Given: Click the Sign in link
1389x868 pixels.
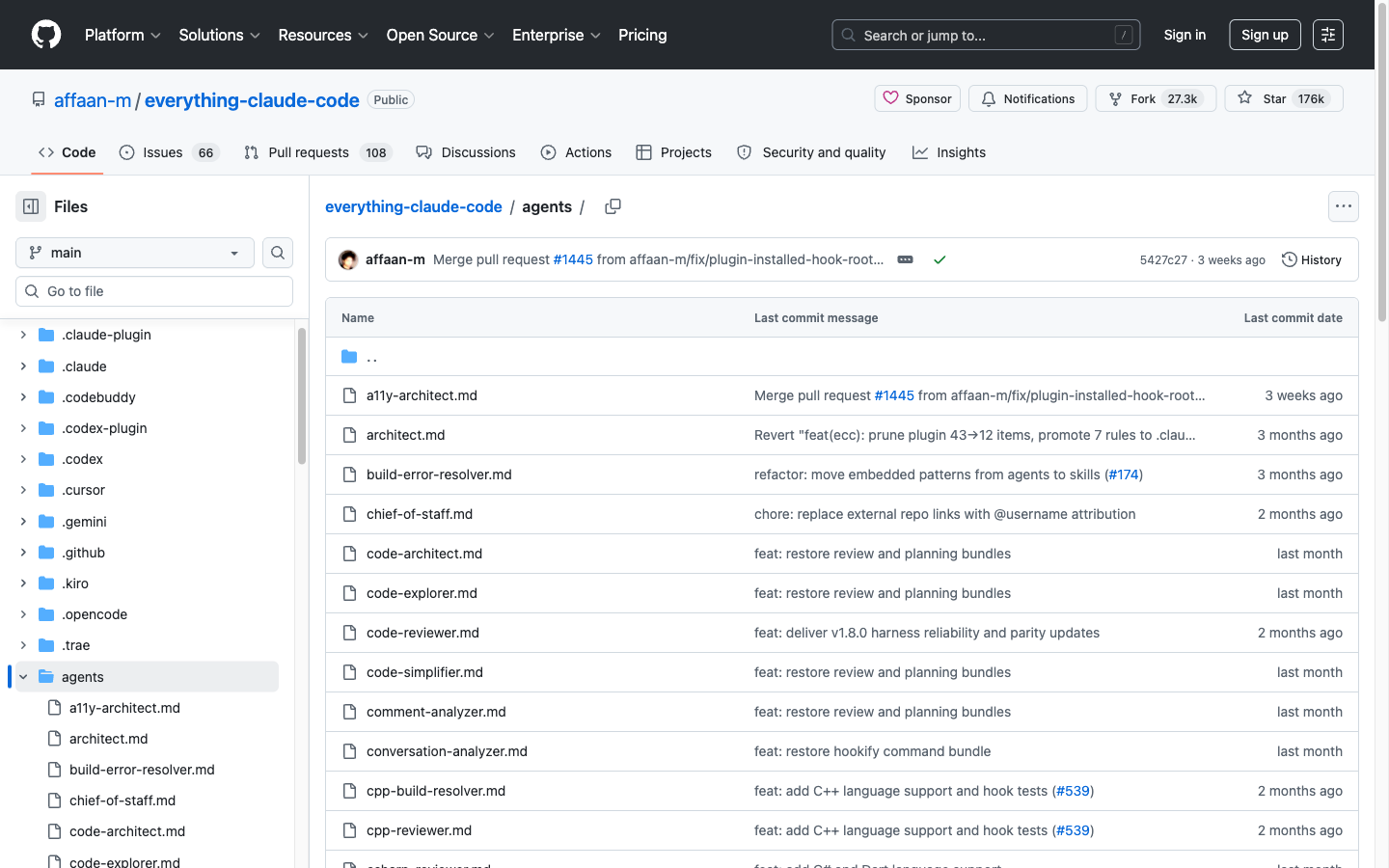Looking at the screenshot, I should click(x=1185, y=35).
